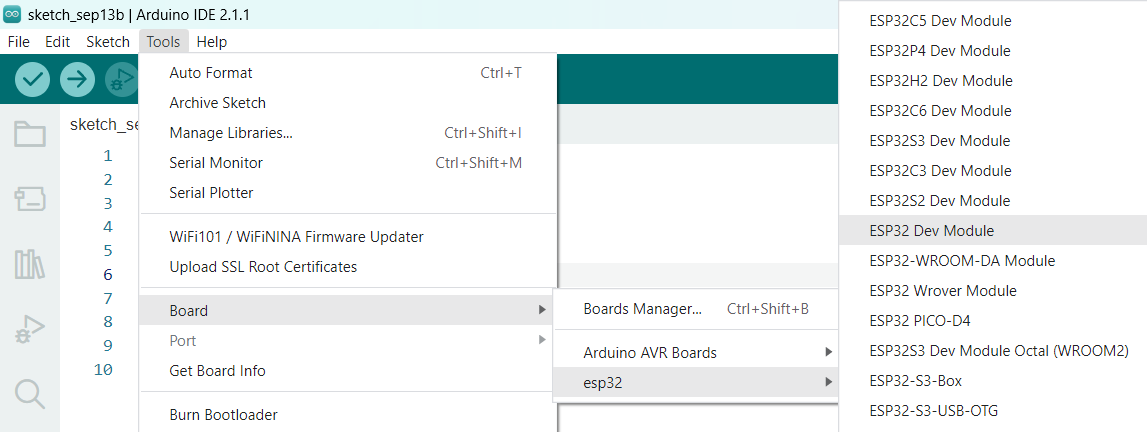Click the Arduino logo in title bar

[12, 15]
